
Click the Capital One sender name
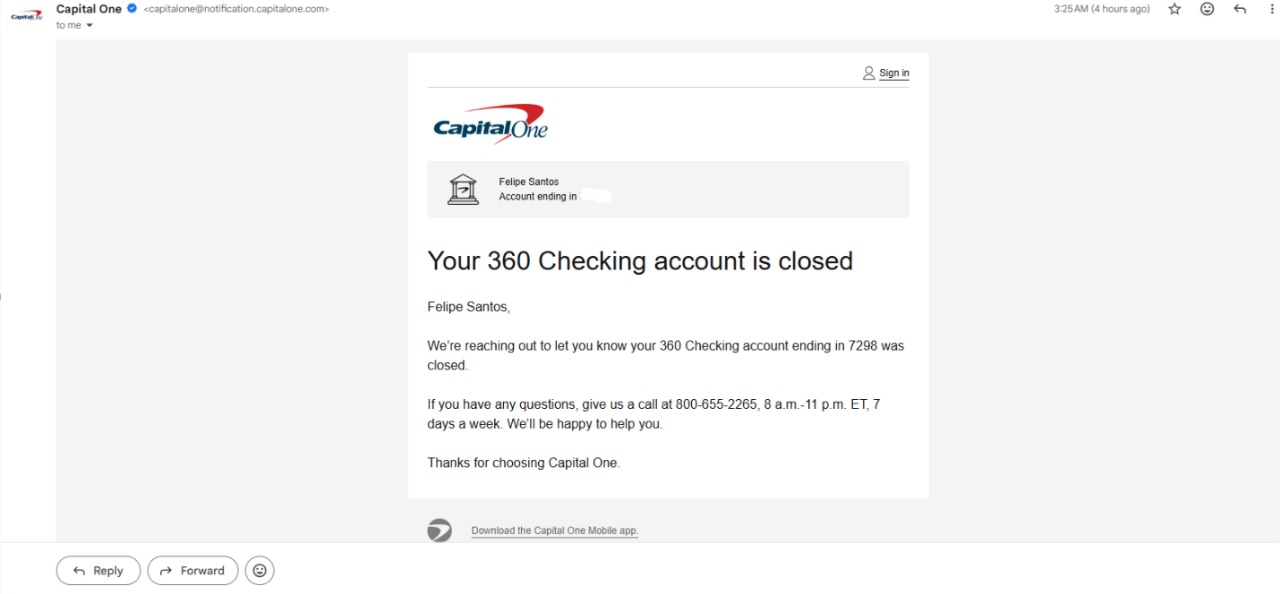[89, 9]
